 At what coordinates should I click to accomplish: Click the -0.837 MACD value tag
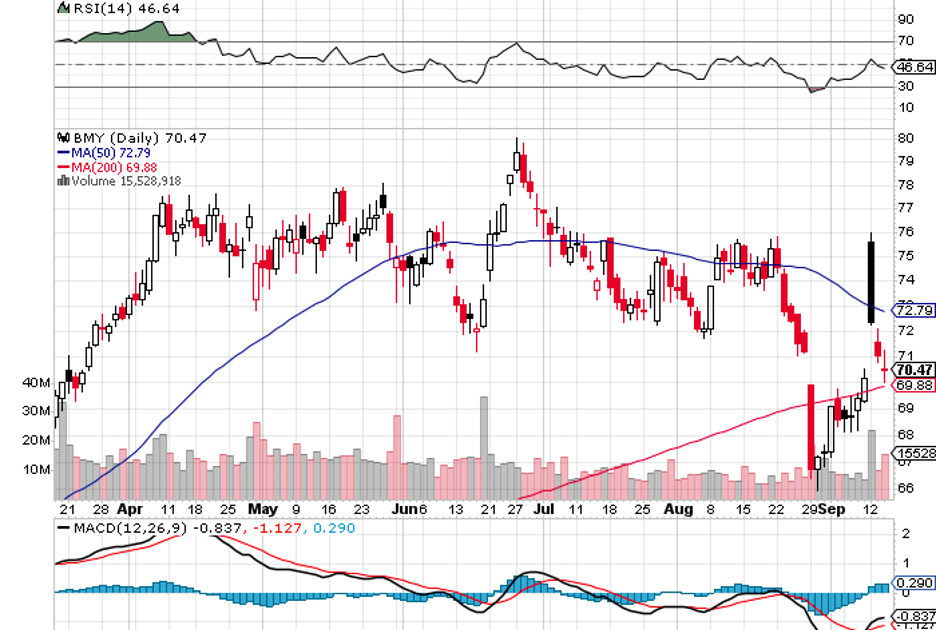[x=915, y=615]
